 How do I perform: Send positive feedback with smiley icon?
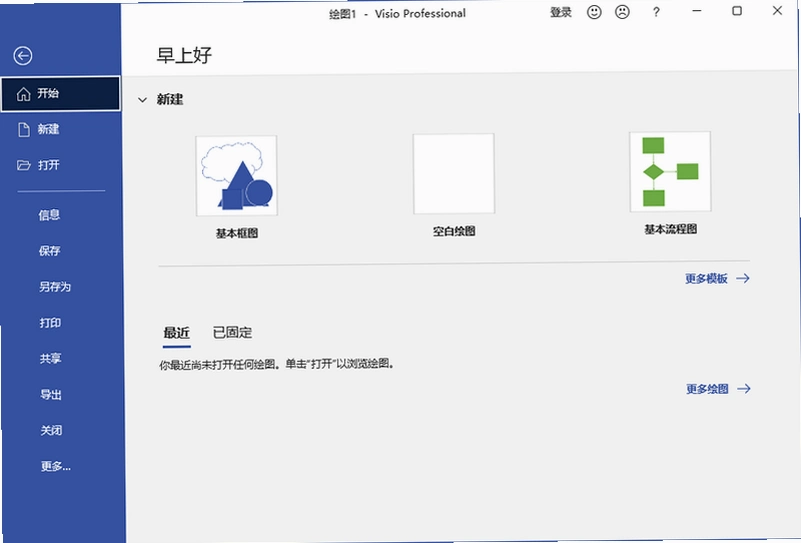tap(594, 12)
